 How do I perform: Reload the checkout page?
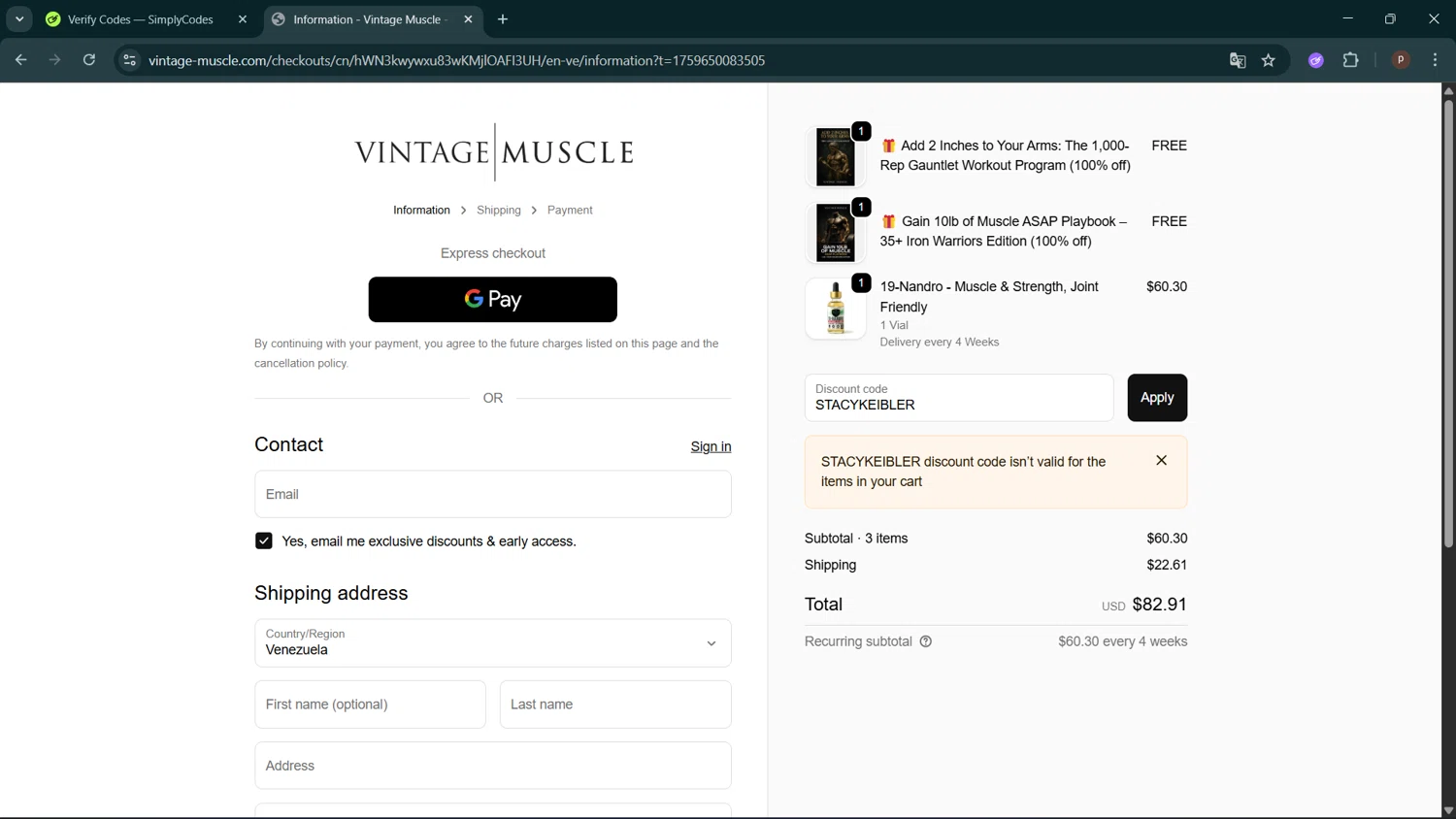tap(89, 60)
